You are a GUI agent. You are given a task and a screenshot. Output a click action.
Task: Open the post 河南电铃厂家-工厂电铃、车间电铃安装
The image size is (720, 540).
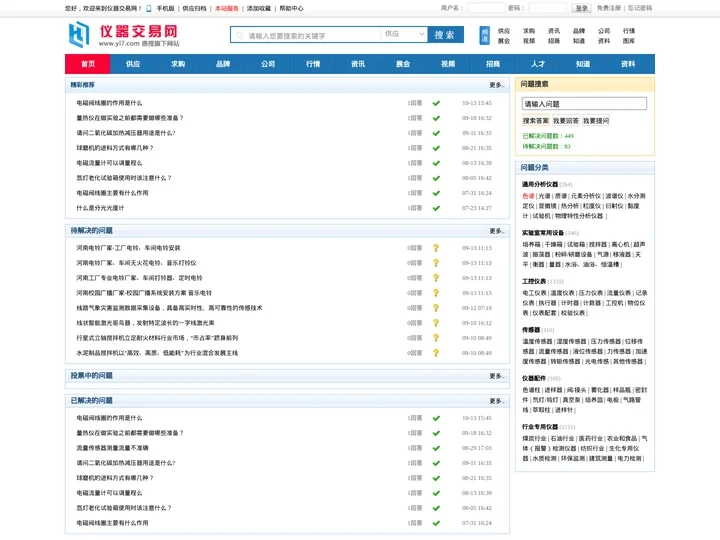[128, 248]
